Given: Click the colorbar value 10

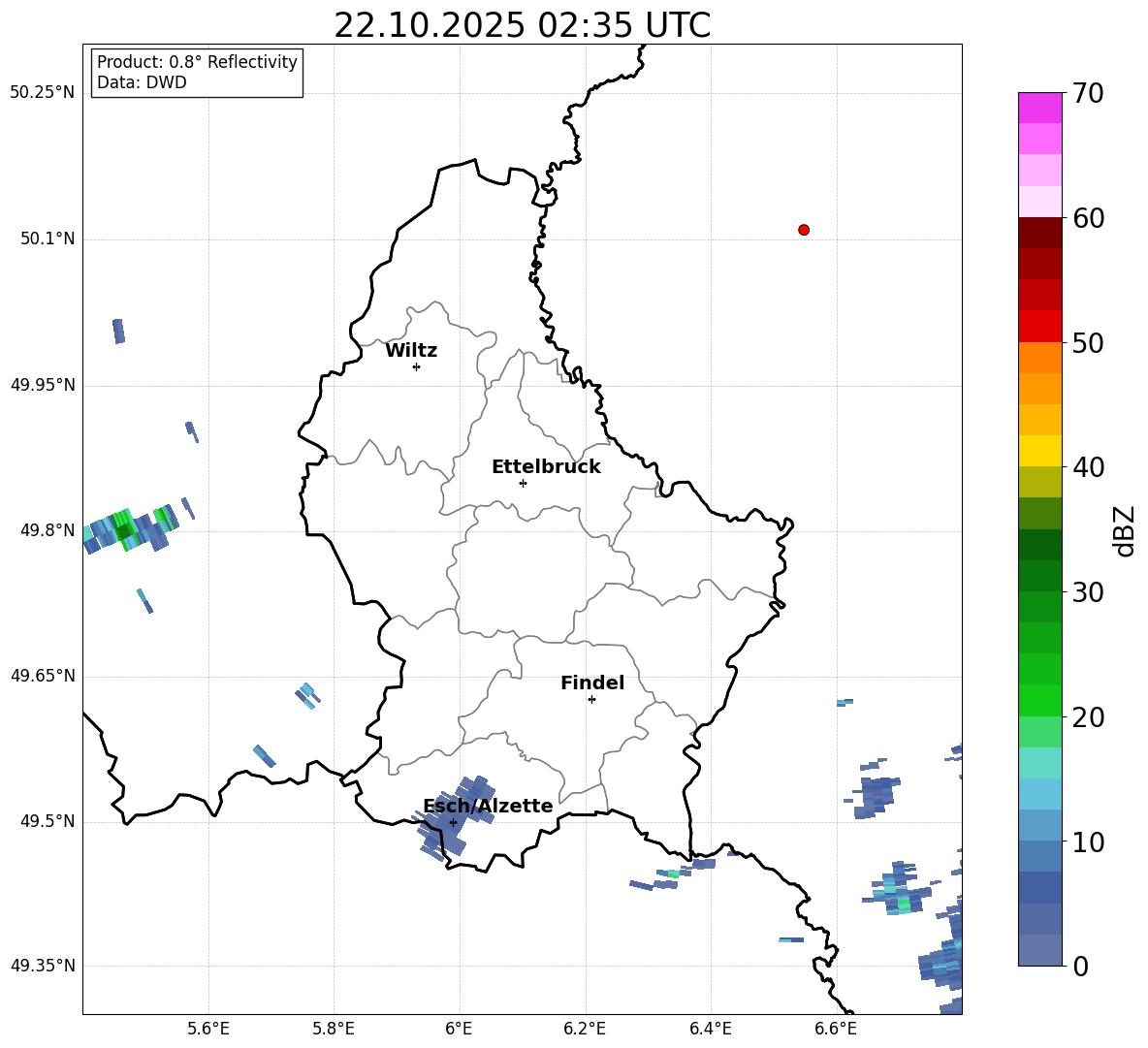Looking at the screenshot, I should point(1088,842).
